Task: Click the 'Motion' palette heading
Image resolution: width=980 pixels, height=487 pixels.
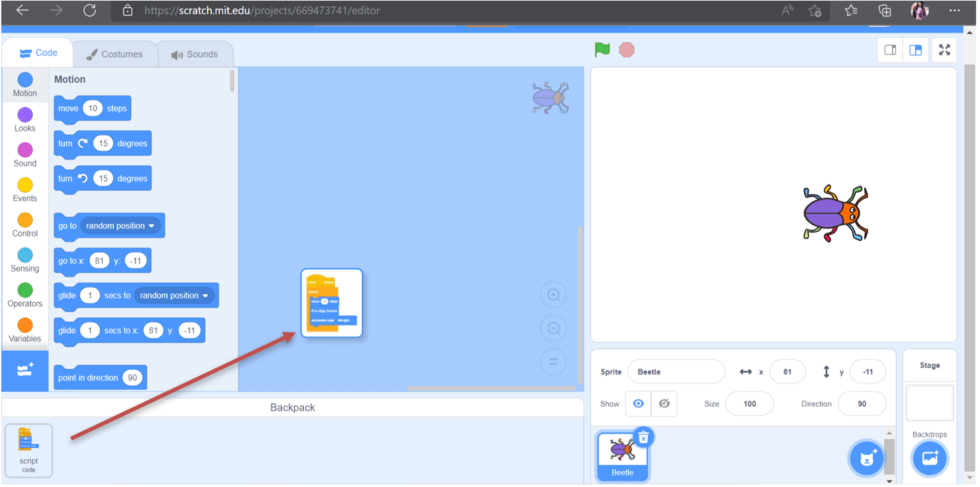Action: click(70, 79)
